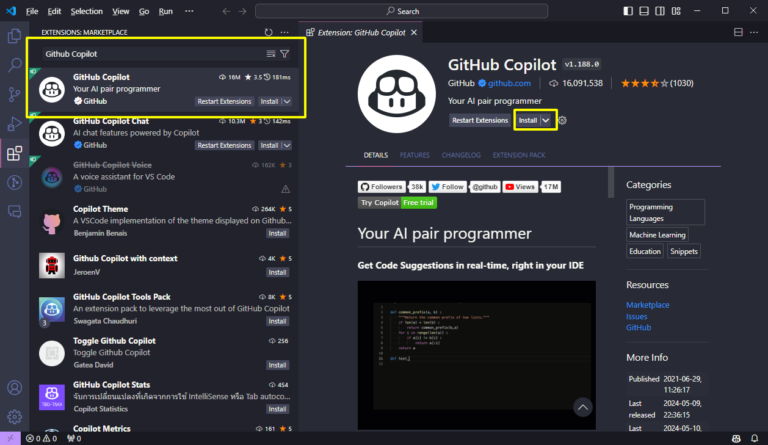
Task: Open Source Control view
Action: 14,94
